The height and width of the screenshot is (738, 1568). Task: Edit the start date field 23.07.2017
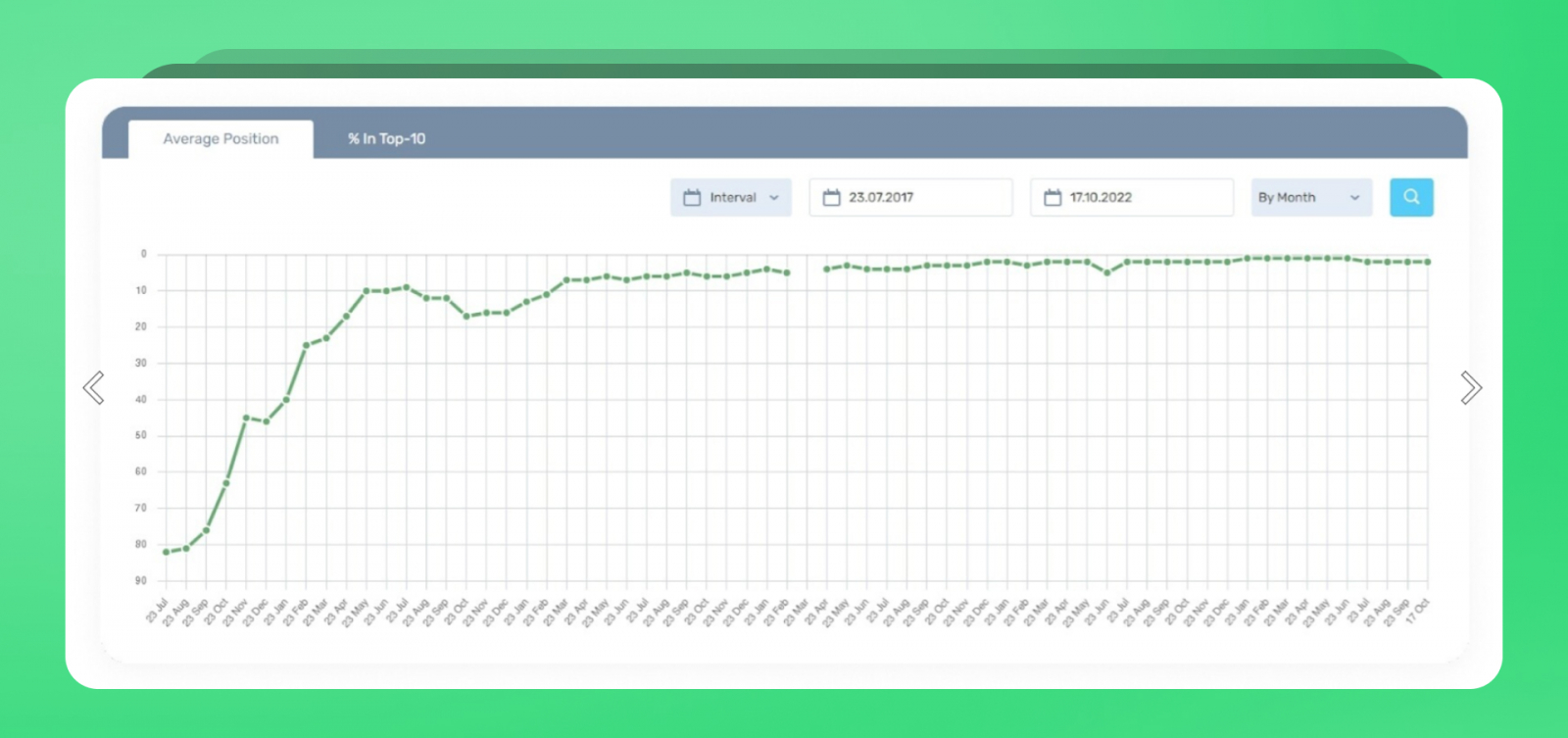click(x=910, y=197)
